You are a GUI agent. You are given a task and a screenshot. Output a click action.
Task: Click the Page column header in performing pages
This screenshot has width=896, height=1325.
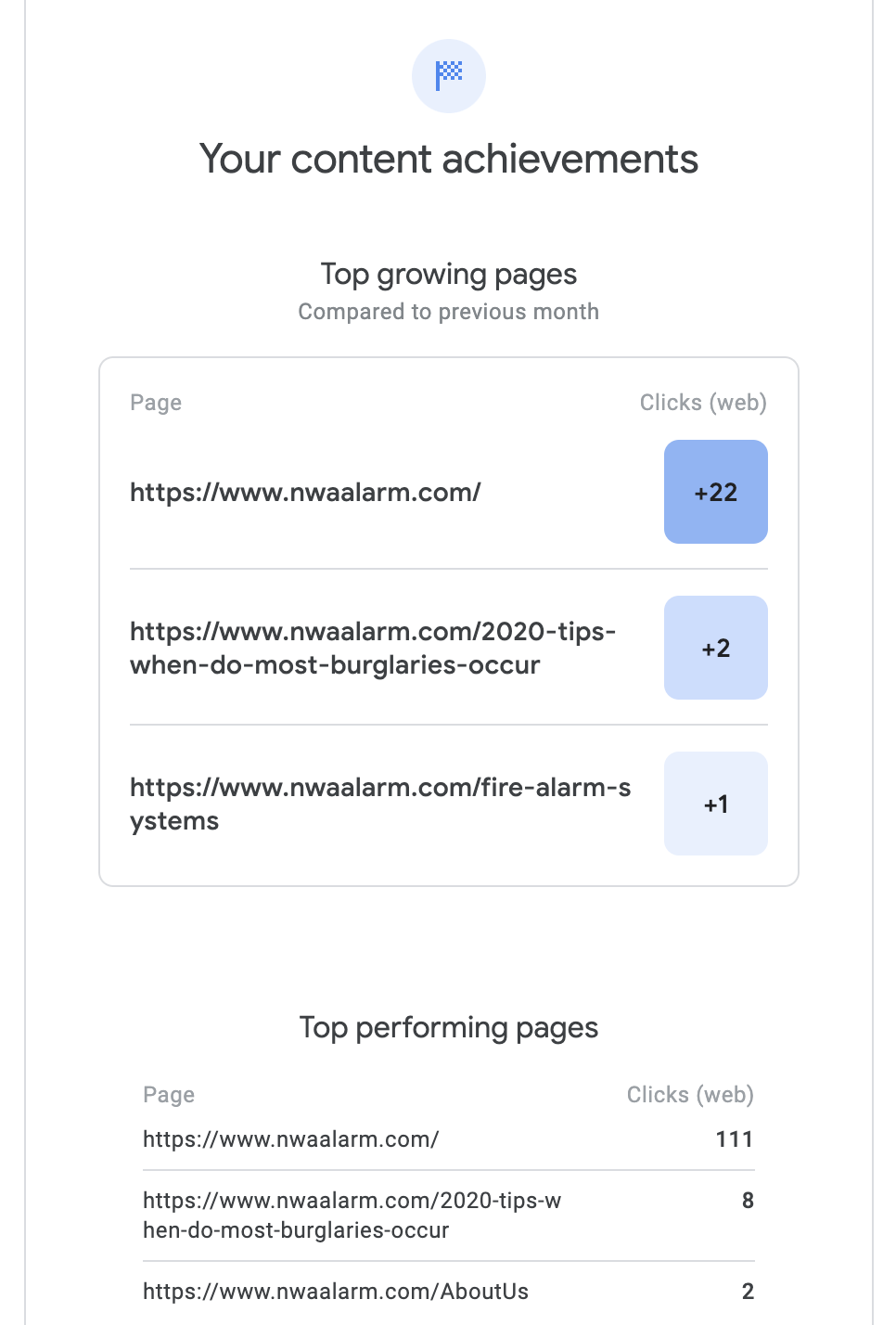coord(169,1095)
